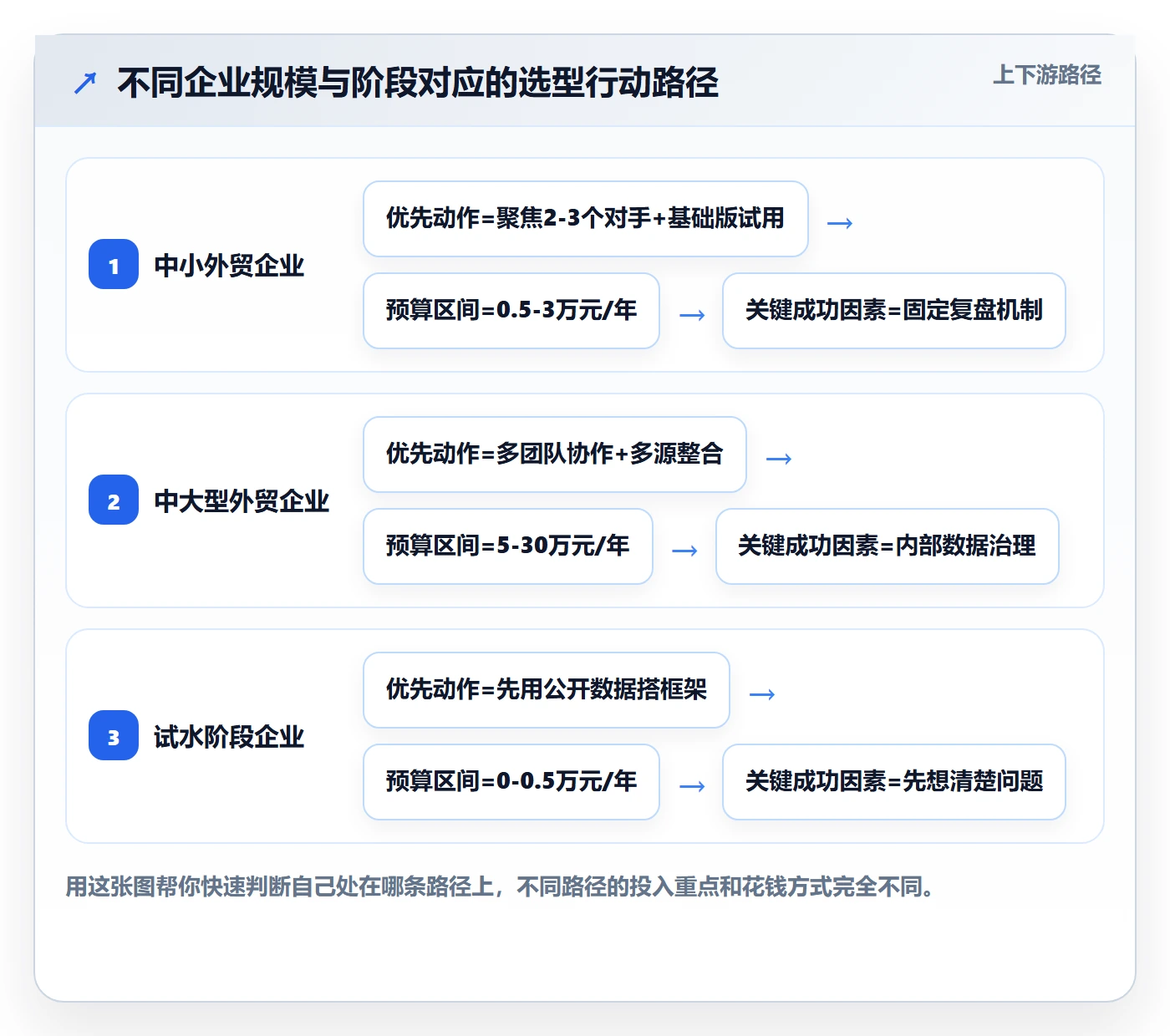Screen dimensions: 1170x1036
Task: Click the footer note starting 用这张图帮你快速判断
Action: (501, 886)
